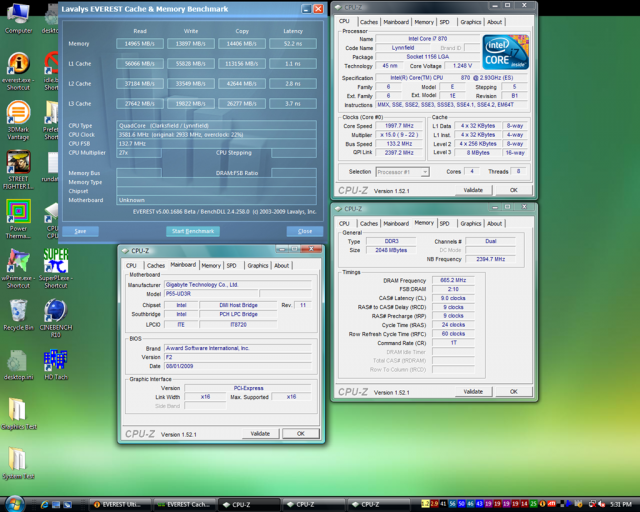Open the Recycle Bin

pyautogui.click(x=18, y=315)
